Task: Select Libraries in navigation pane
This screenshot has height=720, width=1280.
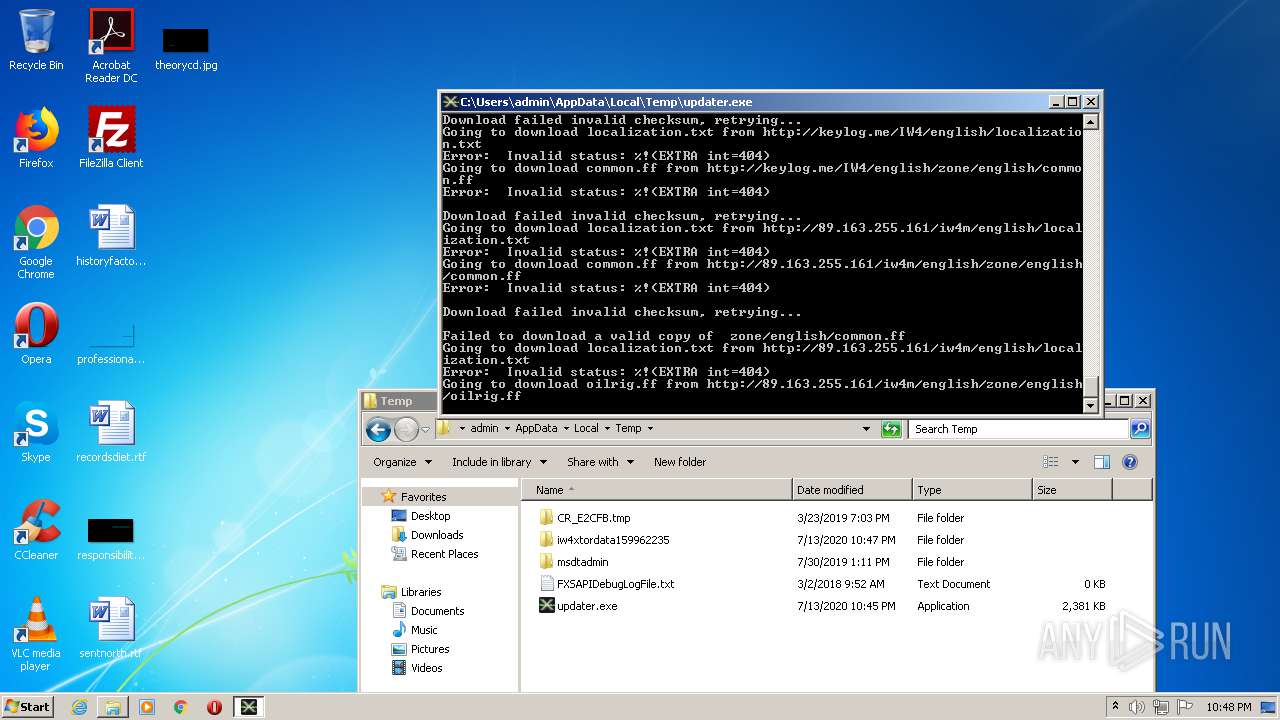Action: tap(421, 592)
